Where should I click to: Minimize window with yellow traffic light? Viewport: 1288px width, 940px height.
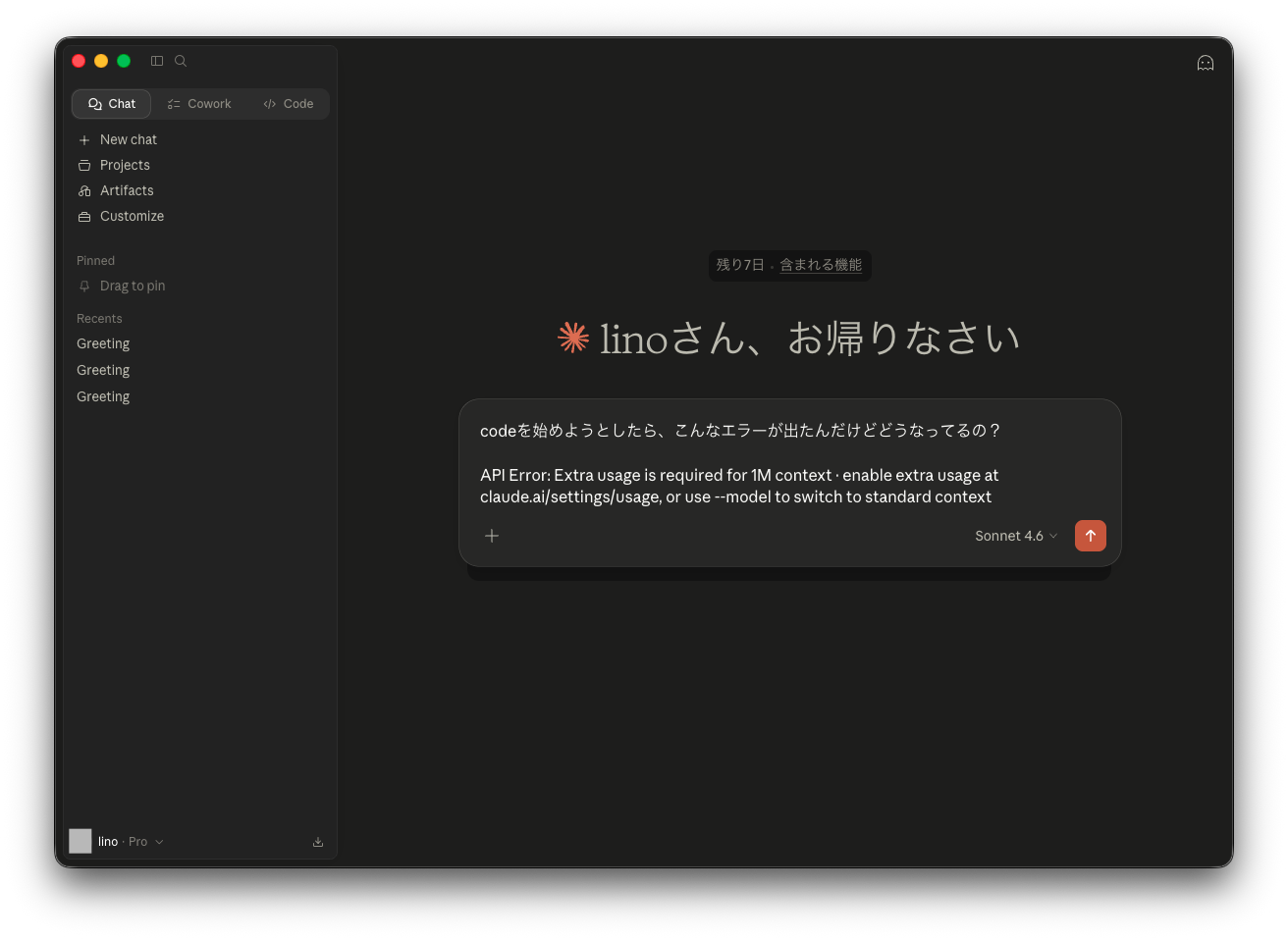101,61
